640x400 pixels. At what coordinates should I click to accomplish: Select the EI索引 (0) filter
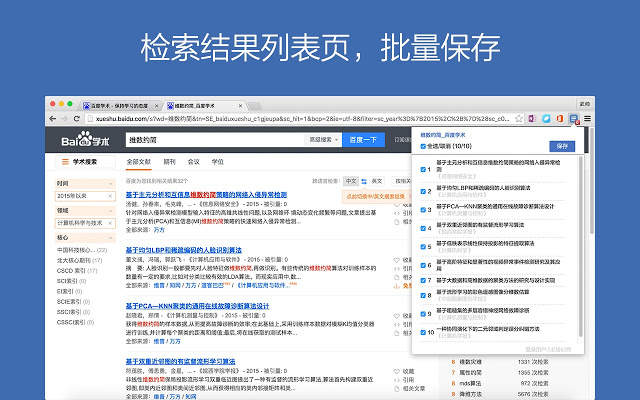point(69,291)
